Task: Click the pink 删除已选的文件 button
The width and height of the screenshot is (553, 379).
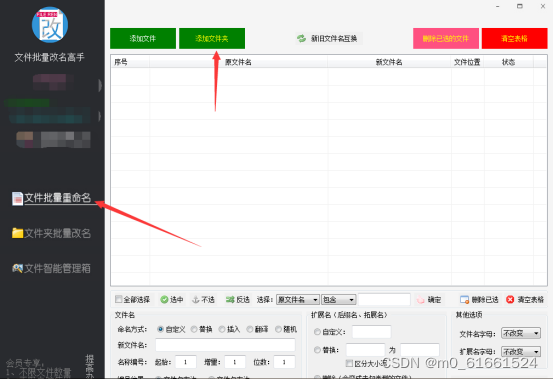Action: click(x=446, y=38)
